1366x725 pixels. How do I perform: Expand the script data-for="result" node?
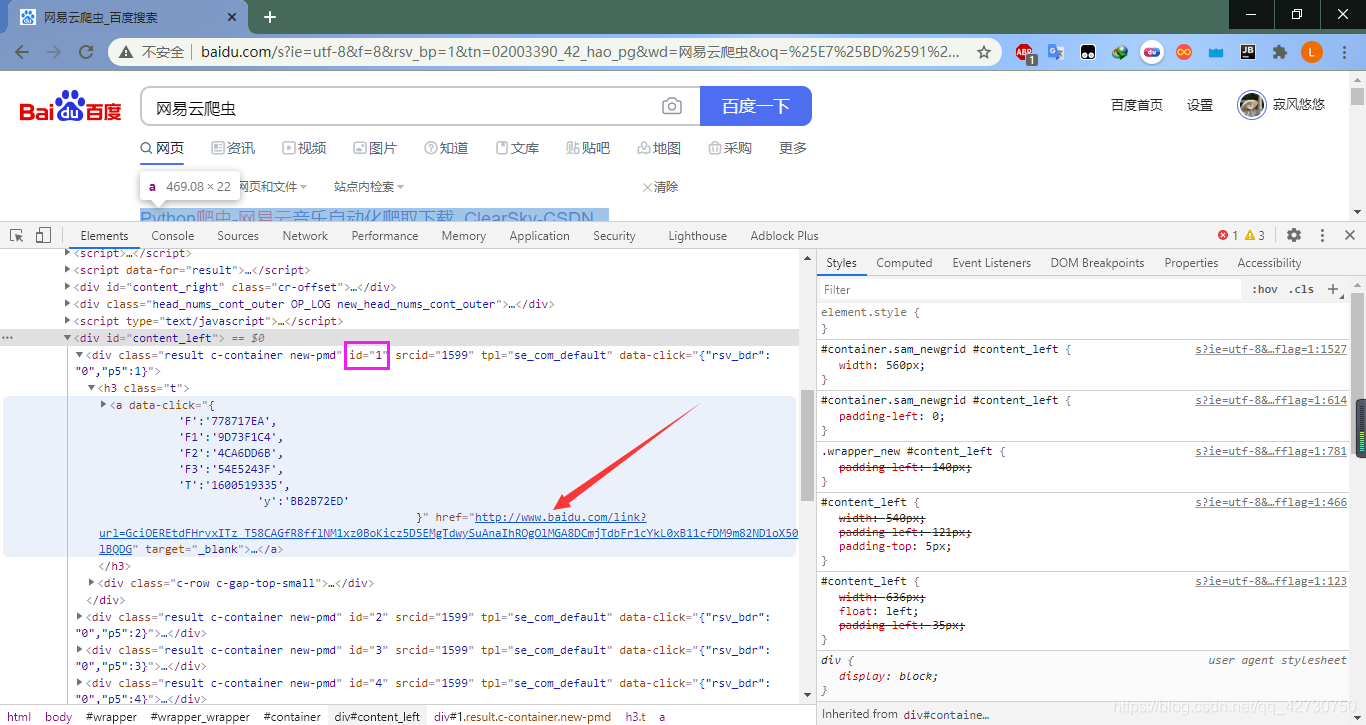coord(69,270)
